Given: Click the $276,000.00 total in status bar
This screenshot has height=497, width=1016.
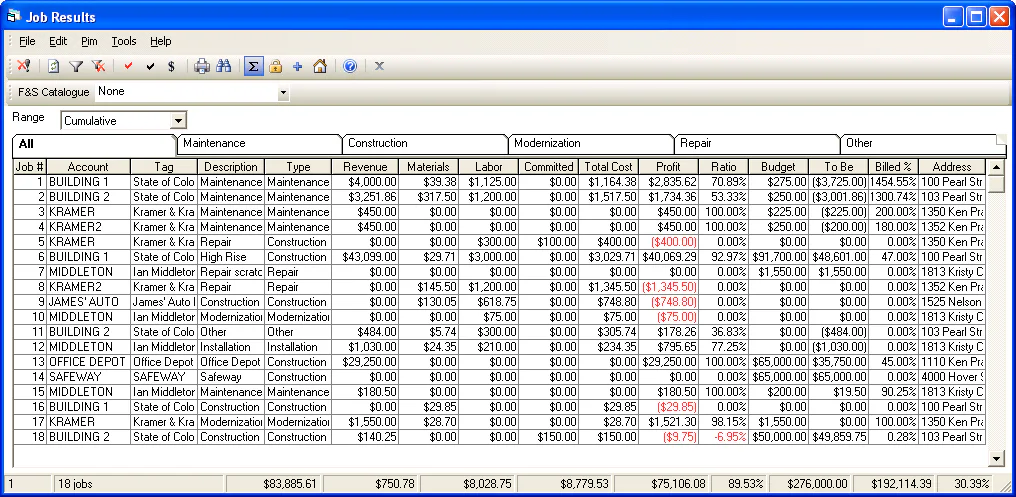Looking at the screenshot, I should click(810, 483).
